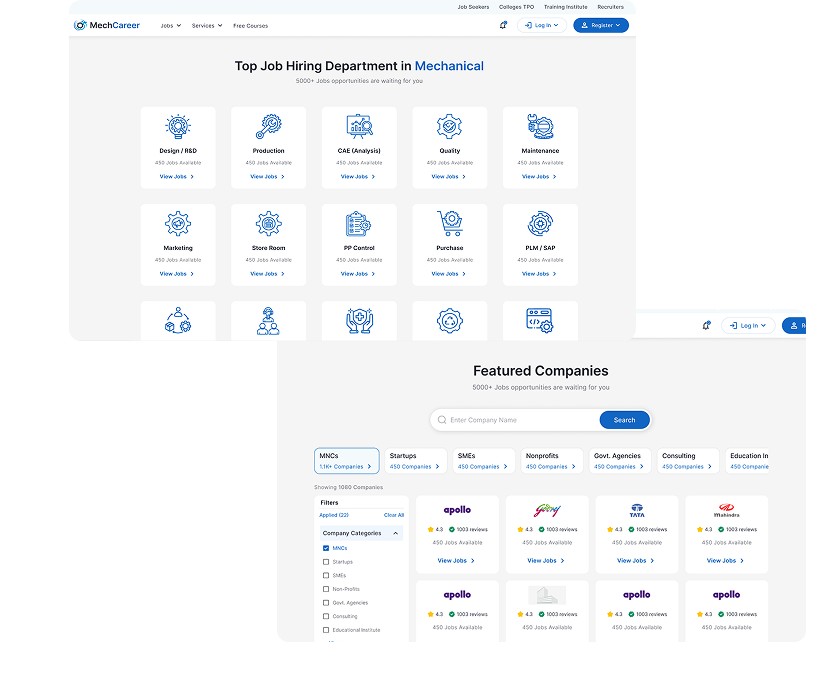Open the Log In dropdown in top header
Image resolution: width=827 pixels, height=677 pixels.
coord(542,25)
